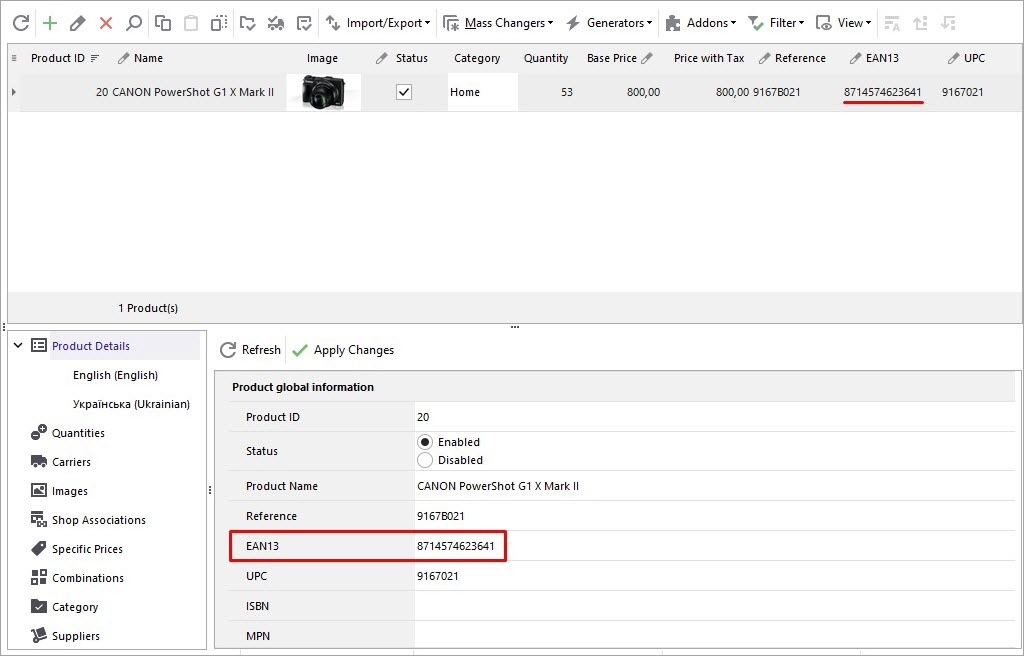This screenshot has width=1024, height=656.
Task: Add a new product with plus icon
Action: pyautogui.click(x=50, y=23)
